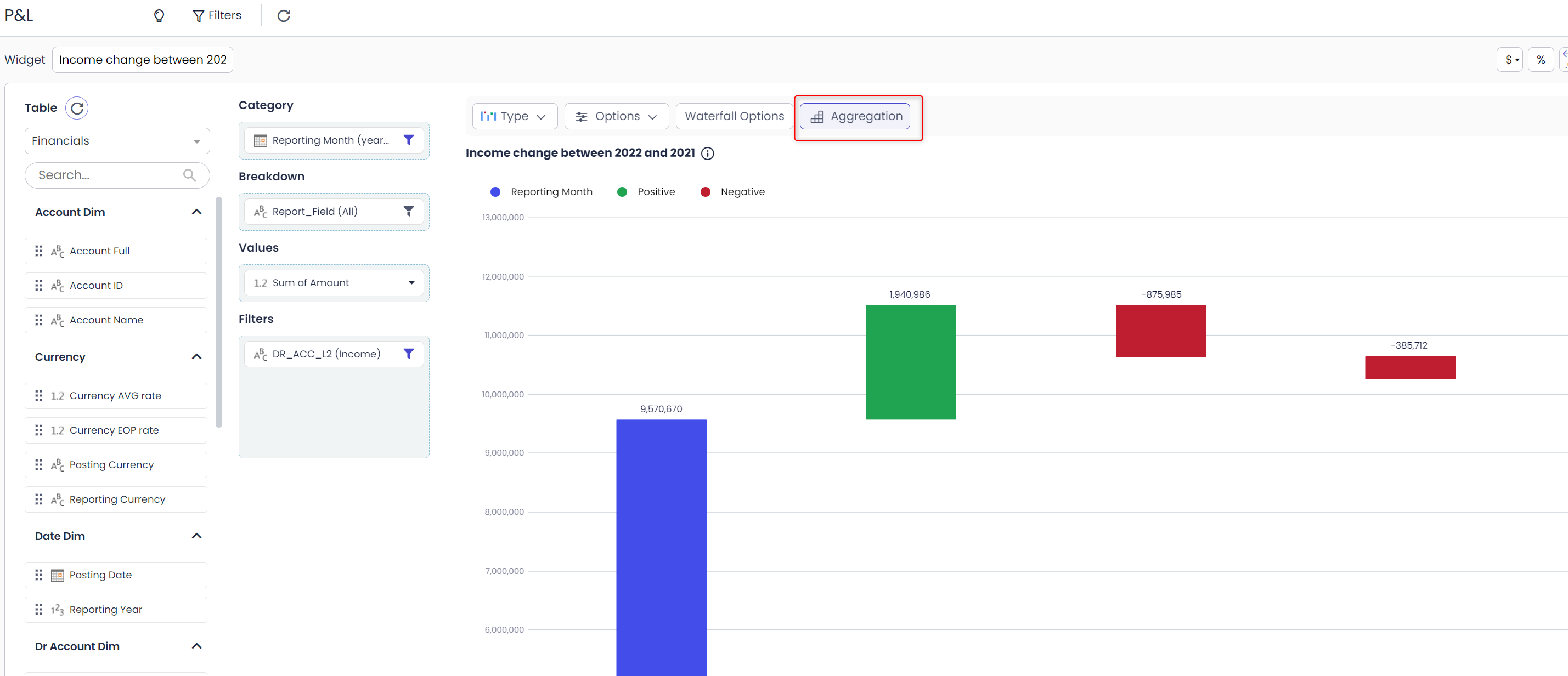
Task: Click the Aggregation button
Action: click(x=855, y=116)
